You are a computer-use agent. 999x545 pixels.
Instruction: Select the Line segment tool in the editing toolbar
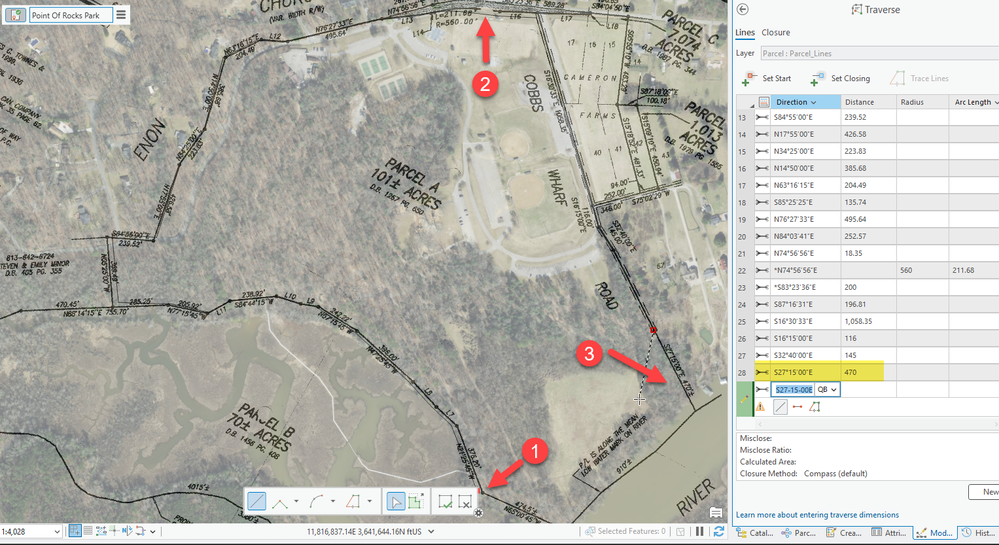[257, 502]
